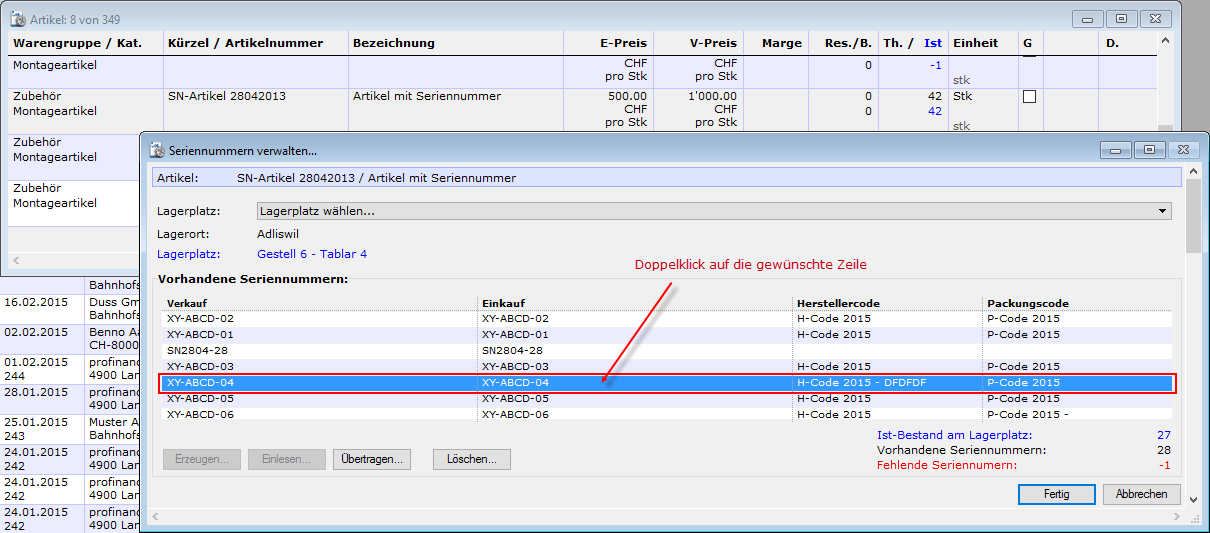Cancel with the Abbrechen button
The height and width of the screenshot is (533, 1210).
click(x=1141, y=494)
